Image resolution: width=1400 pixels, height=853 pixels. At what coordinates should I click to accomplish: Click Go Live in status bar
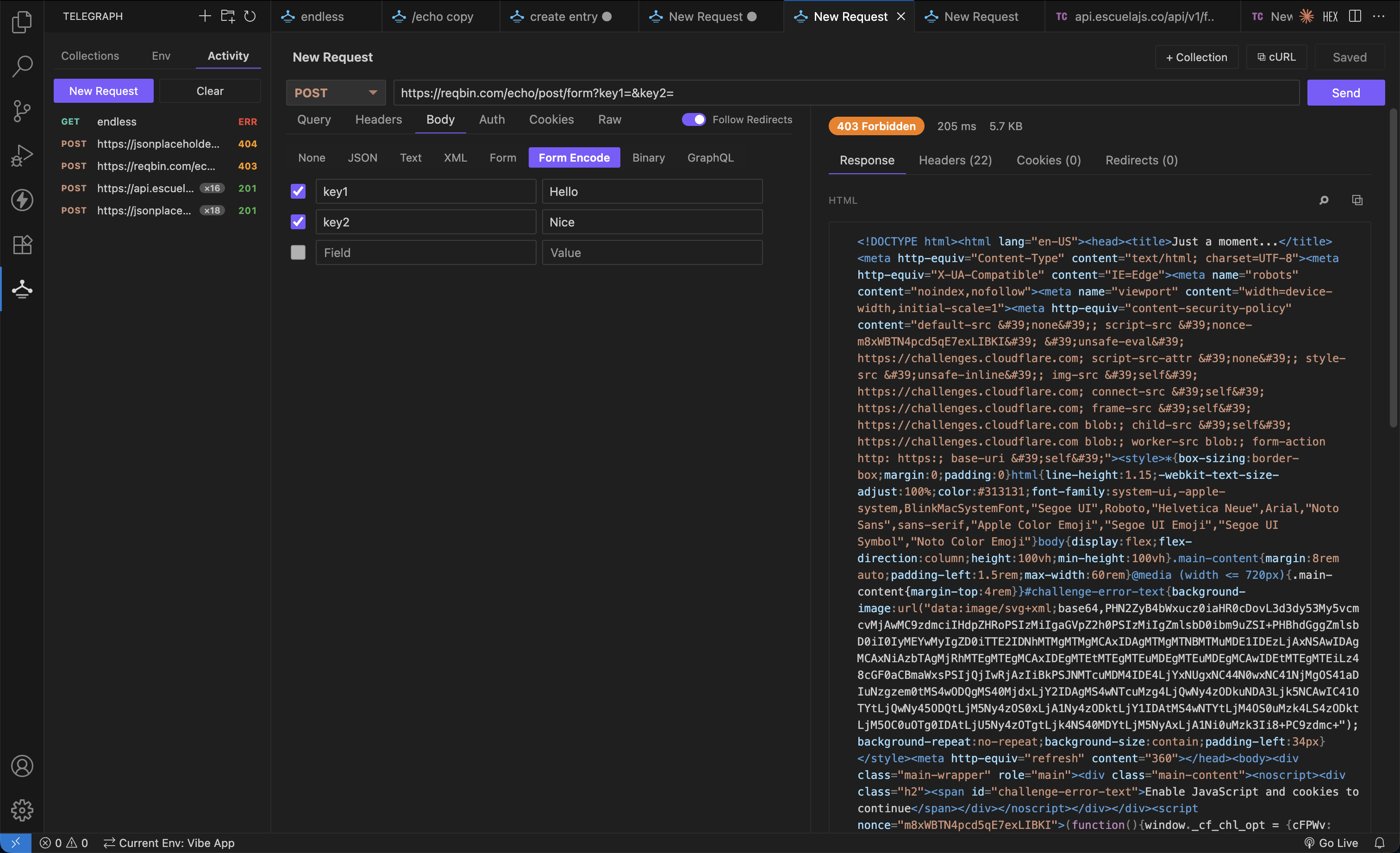1331,843
